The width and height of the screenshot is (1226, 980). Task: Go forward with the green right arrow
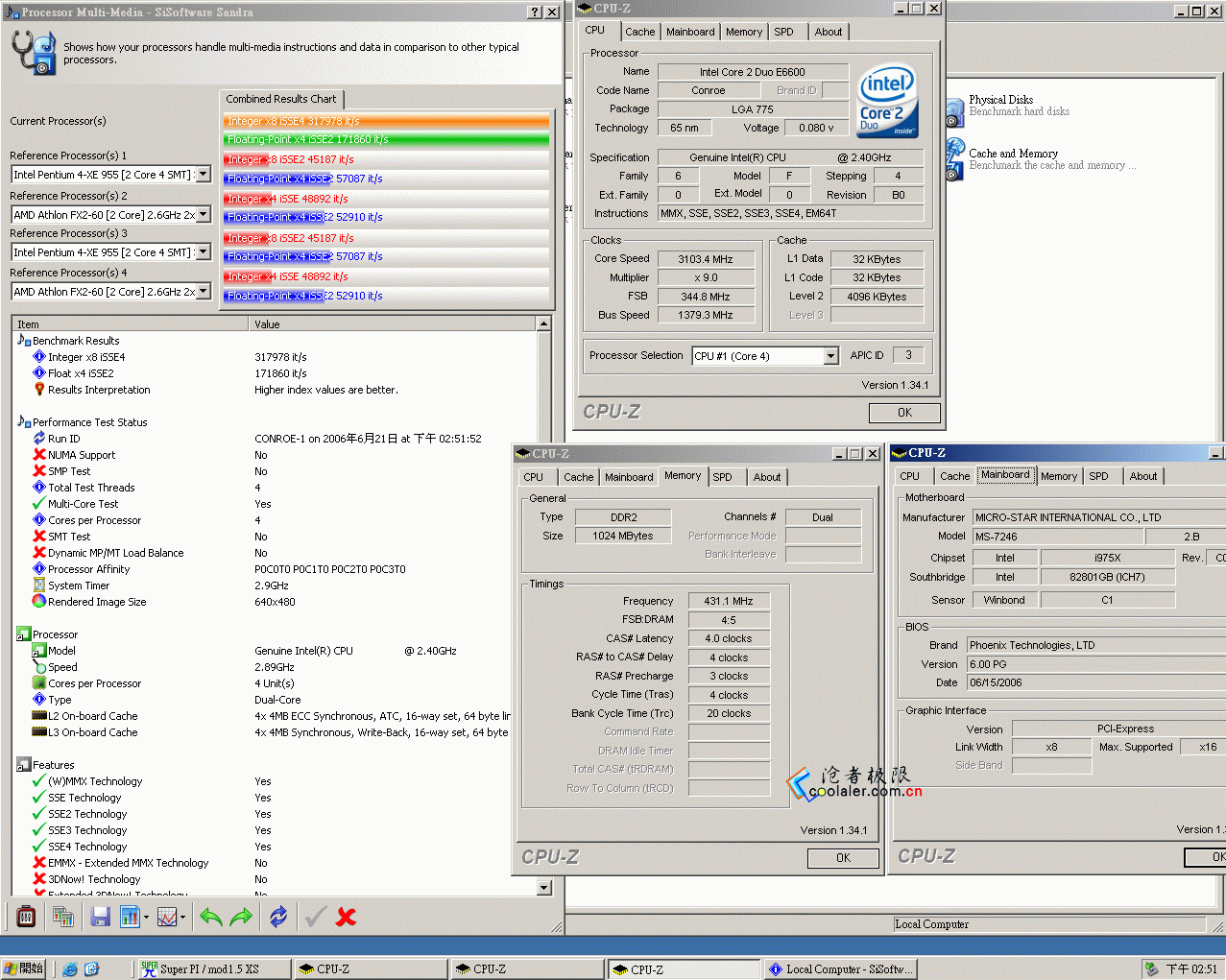241,917
